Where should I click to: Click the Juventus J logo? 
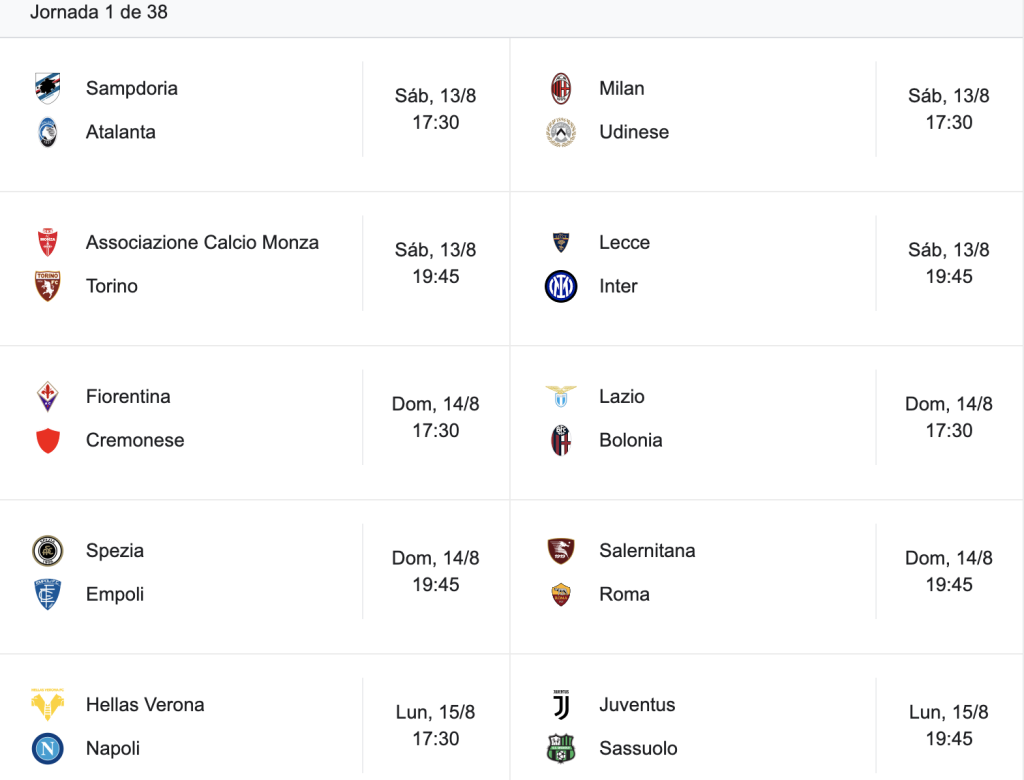point(561,705)
